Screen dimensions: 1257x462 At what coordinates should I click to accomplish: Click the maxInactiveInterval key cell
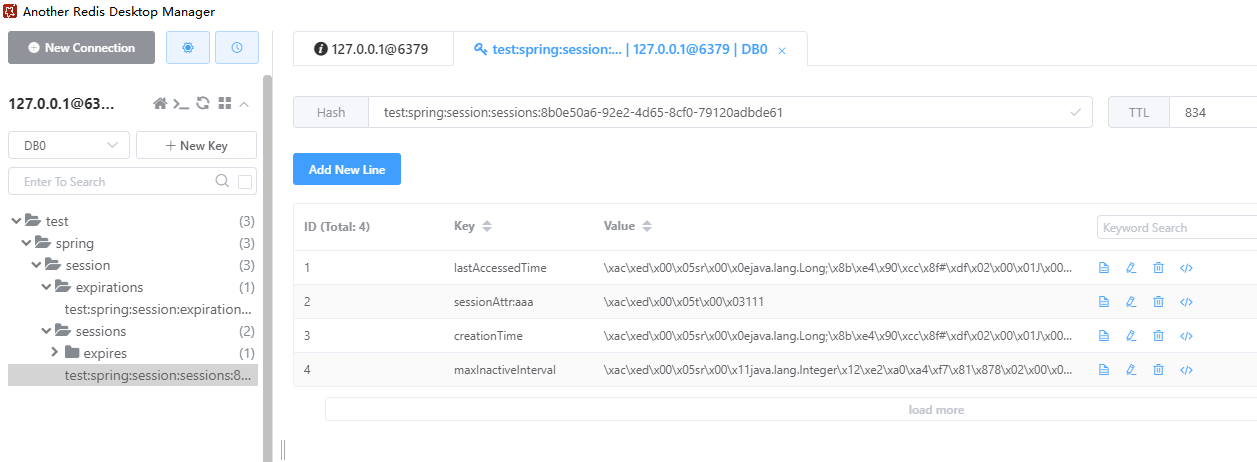[505, 370]
